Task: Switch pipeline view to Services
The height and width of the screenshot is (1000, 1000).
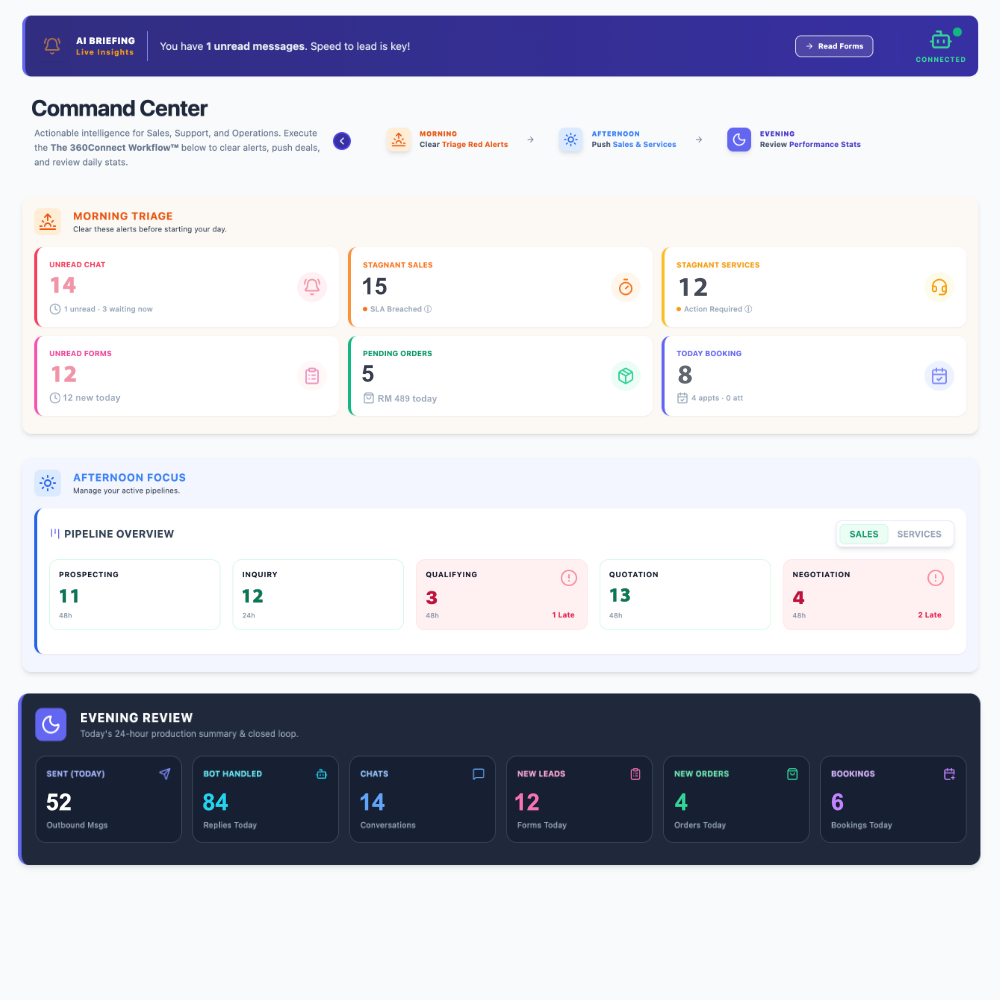Action: coord(918,534)
